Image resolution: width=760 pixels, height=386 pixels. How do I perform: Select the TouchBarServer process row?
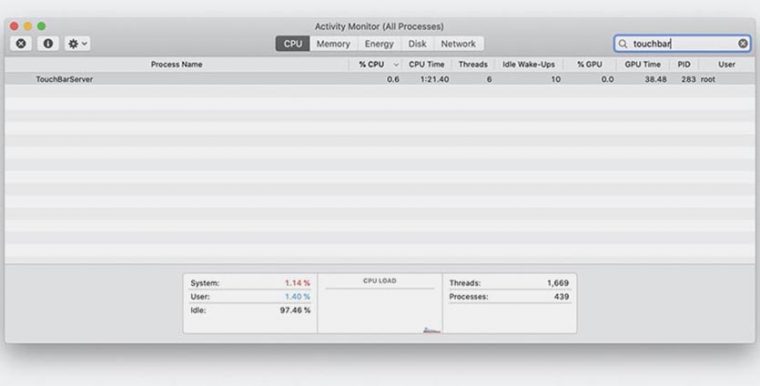pos(380,79)
